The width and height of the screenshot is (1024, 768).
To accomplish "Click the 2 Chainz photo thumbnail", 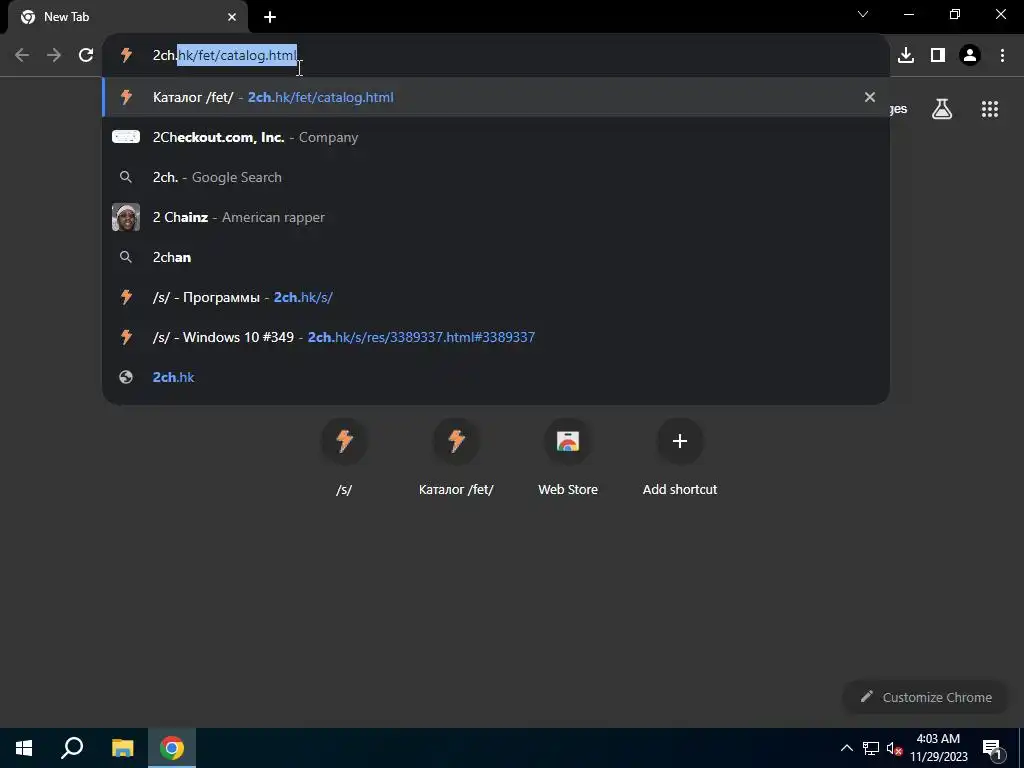I will pos(126,217).
